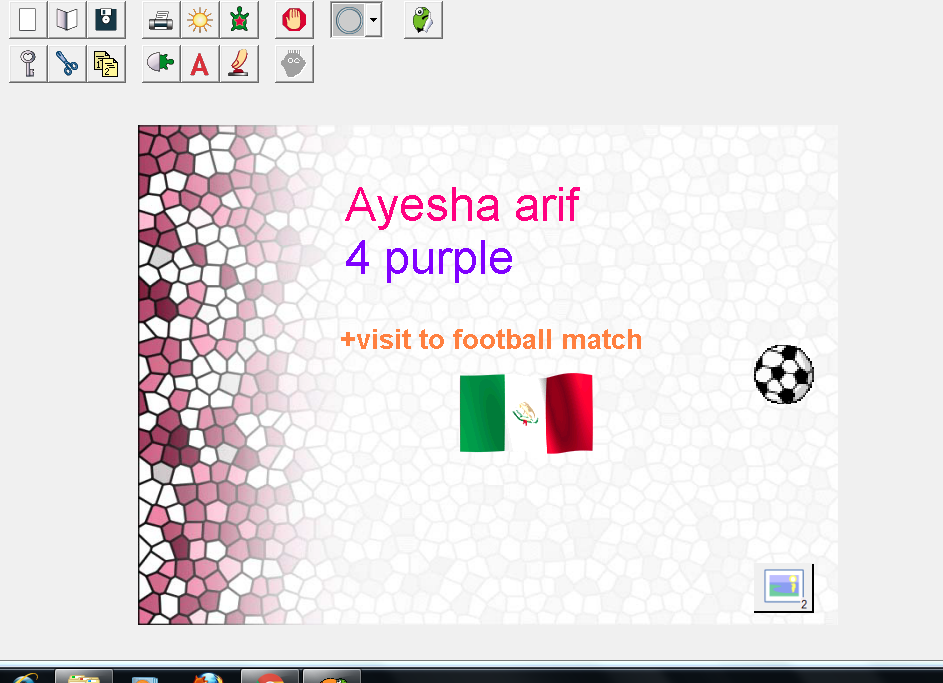Open the picture gallery marked 2
This screenshot has height=683, width=943.
[783, 588]
